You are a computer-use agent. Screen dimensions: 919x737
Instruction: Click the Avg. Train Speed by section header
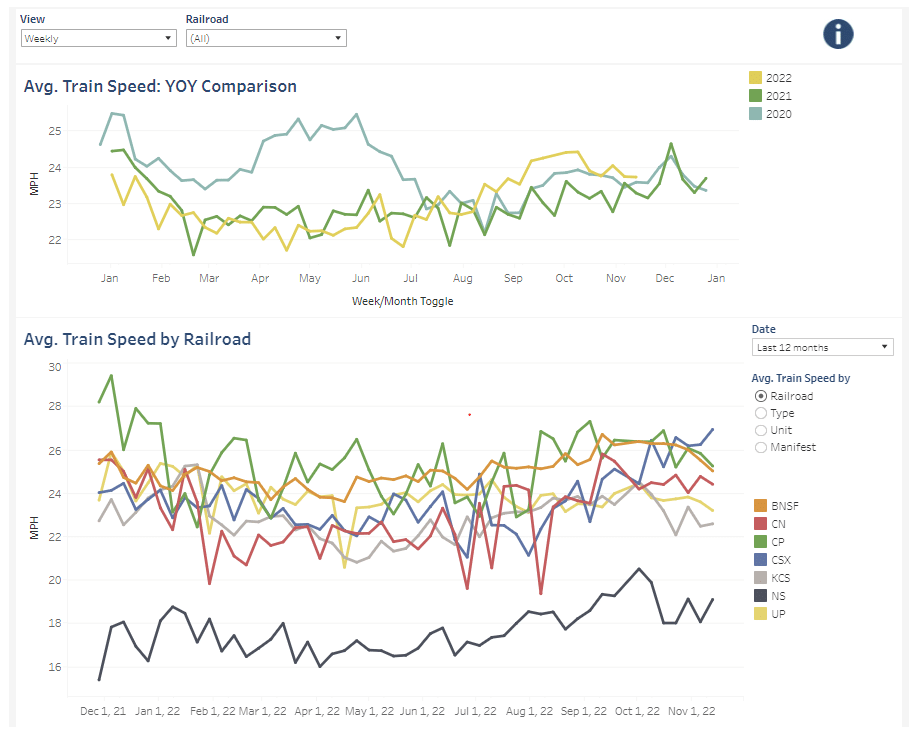pyautogui.click(x=799, y=378)
